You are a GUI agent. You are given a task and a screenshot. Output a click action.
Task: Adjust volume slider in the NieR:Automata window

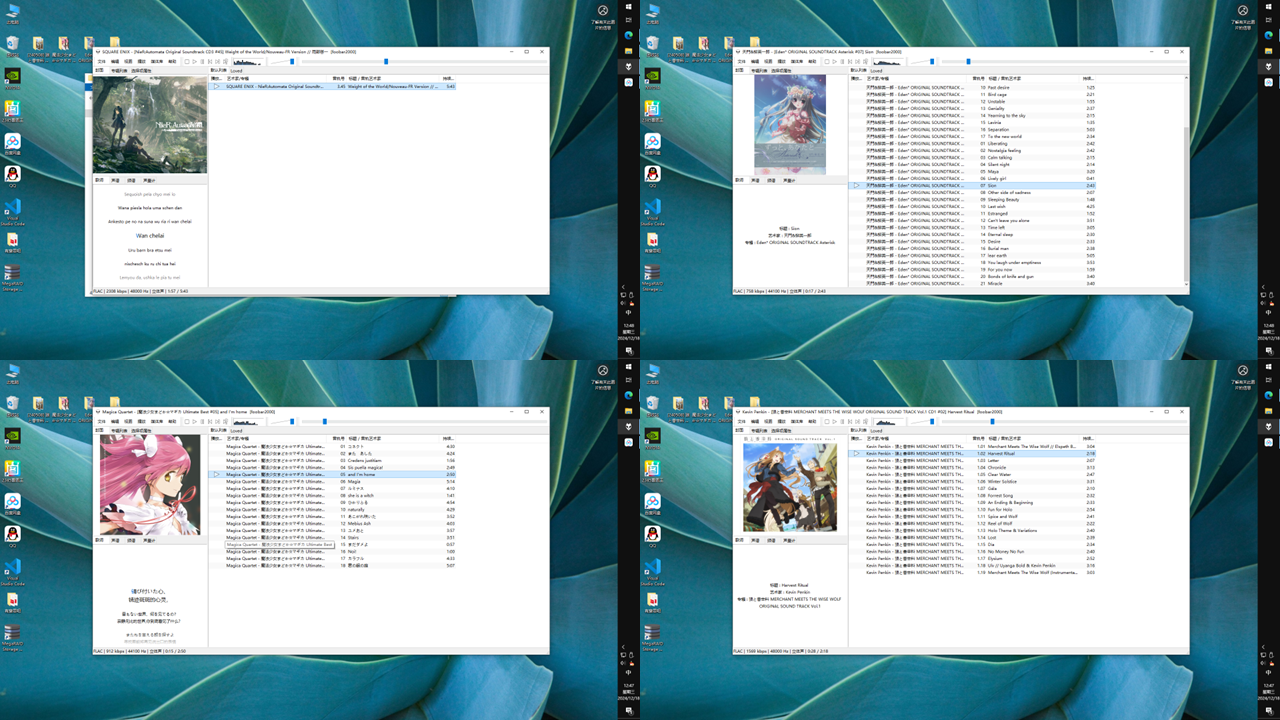click(282, 61)
